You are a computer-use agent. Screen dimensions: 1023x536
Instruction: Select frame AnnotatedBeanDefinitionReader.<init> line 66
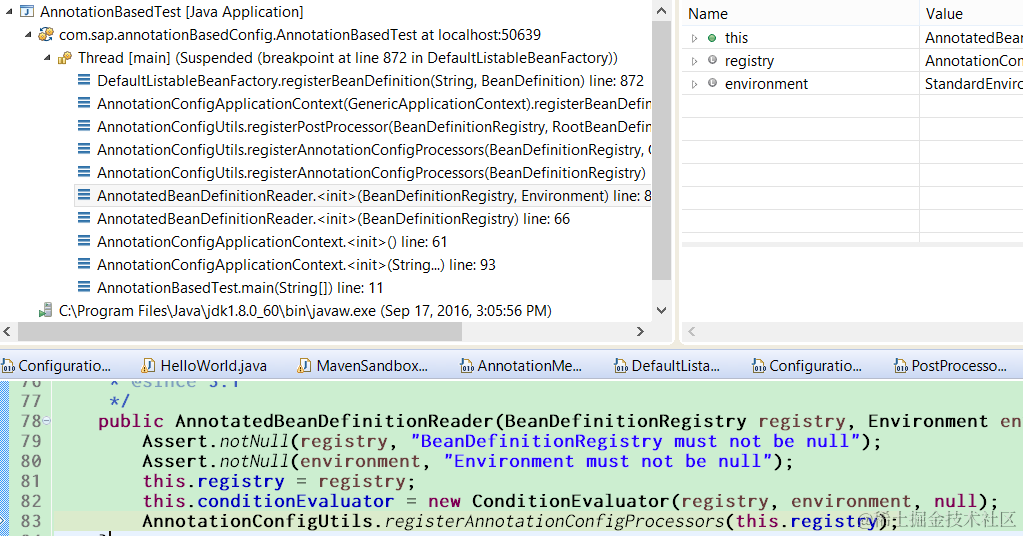coord(333,218)
